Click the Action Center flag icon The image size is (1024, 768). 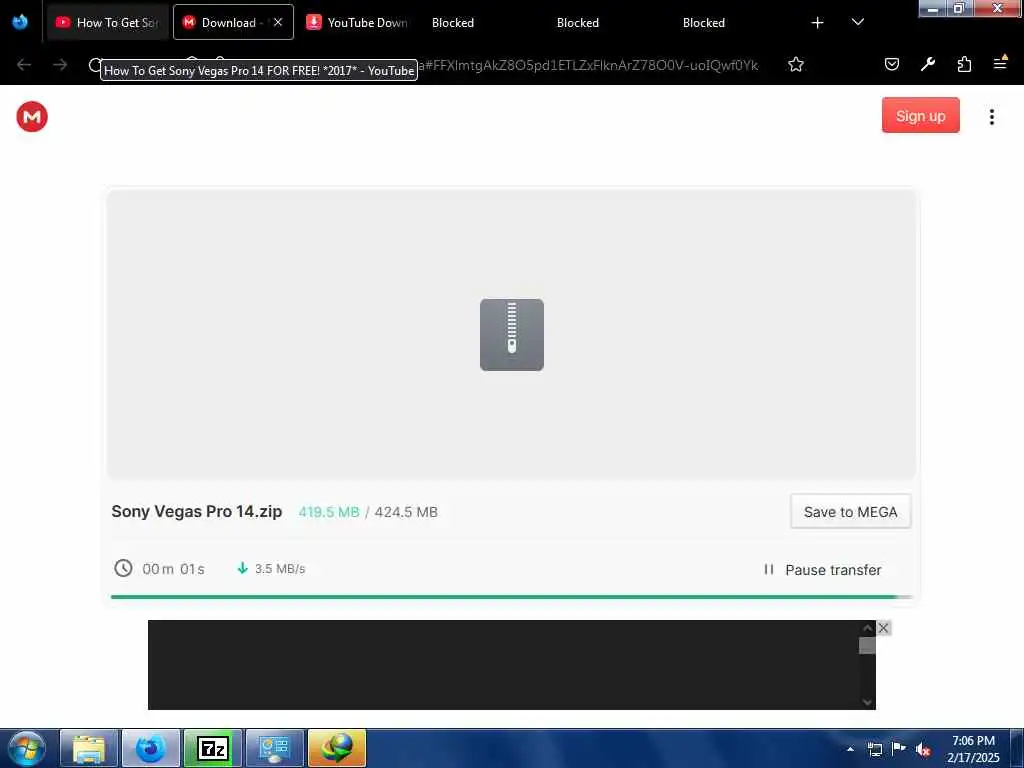pyautogui.click(x=899, y=748)
